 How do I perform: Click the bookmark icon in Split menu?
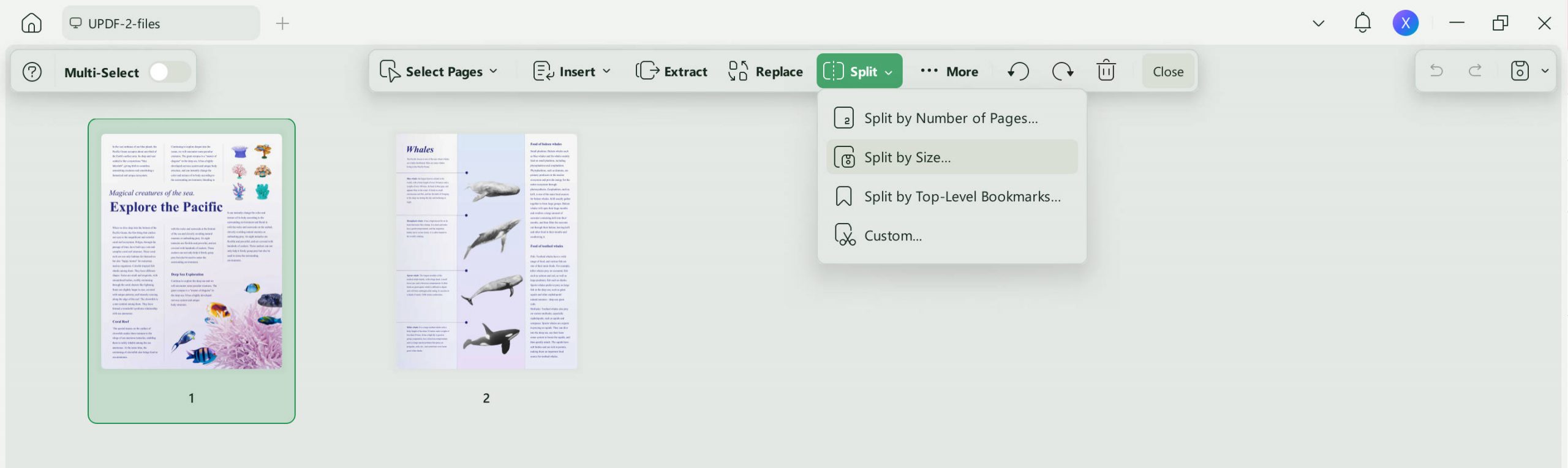844,196
